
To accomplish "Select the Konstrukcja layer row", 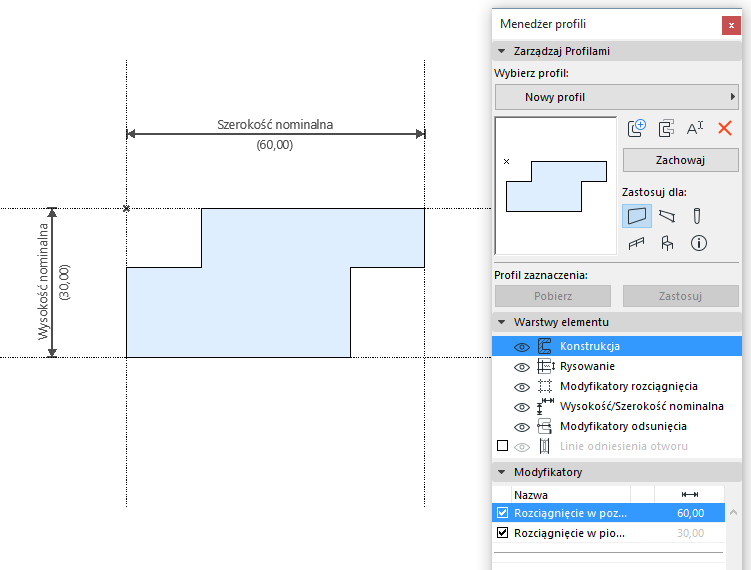I will pos(617,346).
